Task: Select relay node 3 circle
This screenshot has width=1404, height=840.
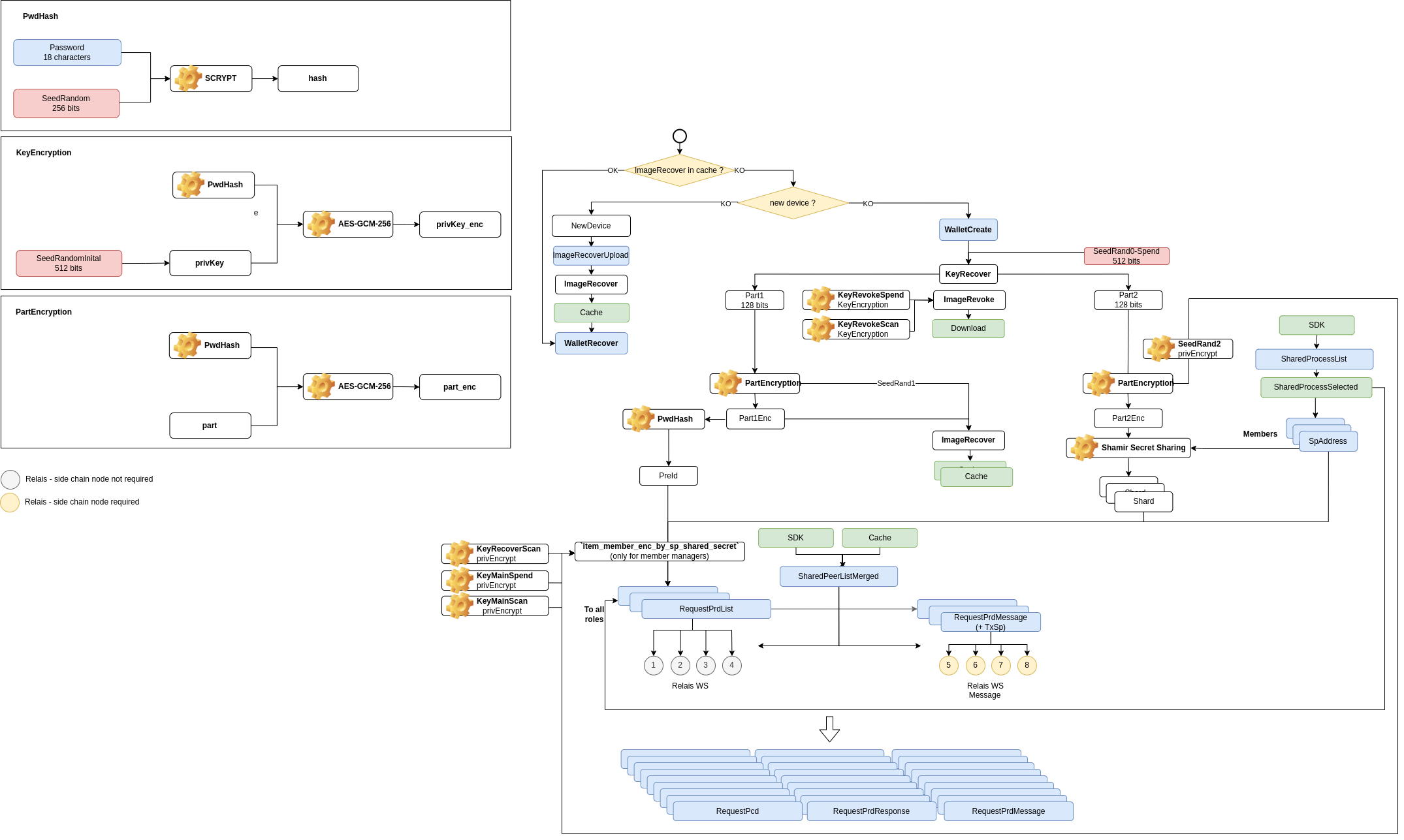Action: (x=706, y=666)
